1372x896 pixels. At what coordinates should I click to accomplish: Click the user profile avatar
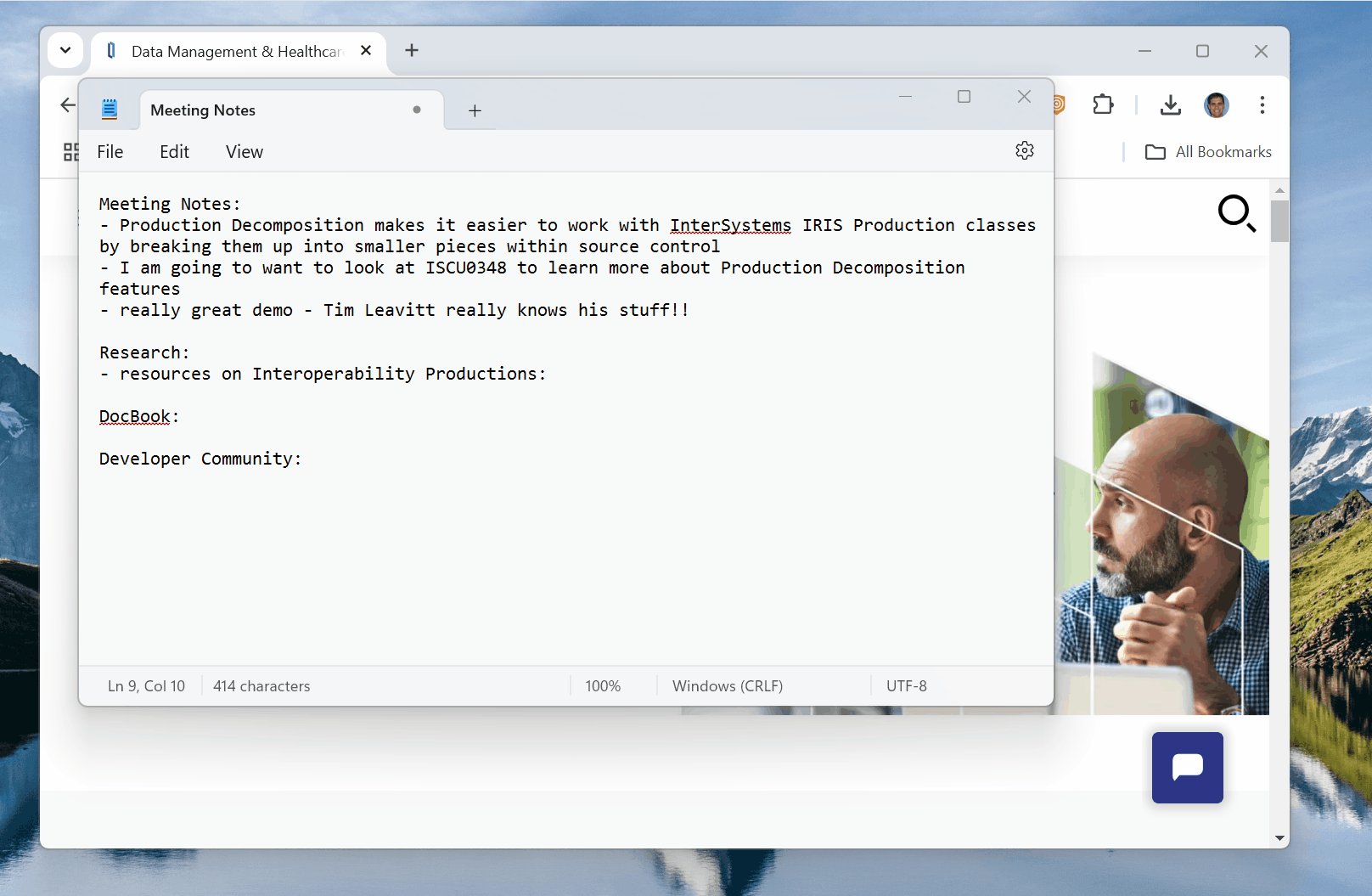[x=1217, y=104]
